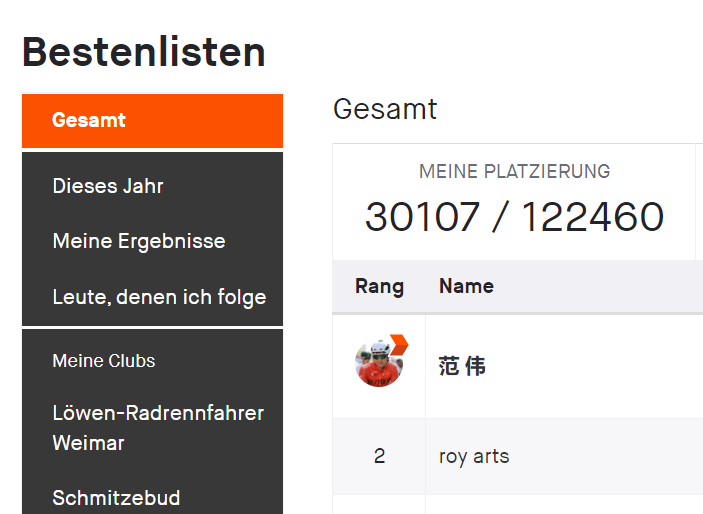Open Meine Ergebnisse in the sidebar
703x514 pixels.
click(152, 241)
